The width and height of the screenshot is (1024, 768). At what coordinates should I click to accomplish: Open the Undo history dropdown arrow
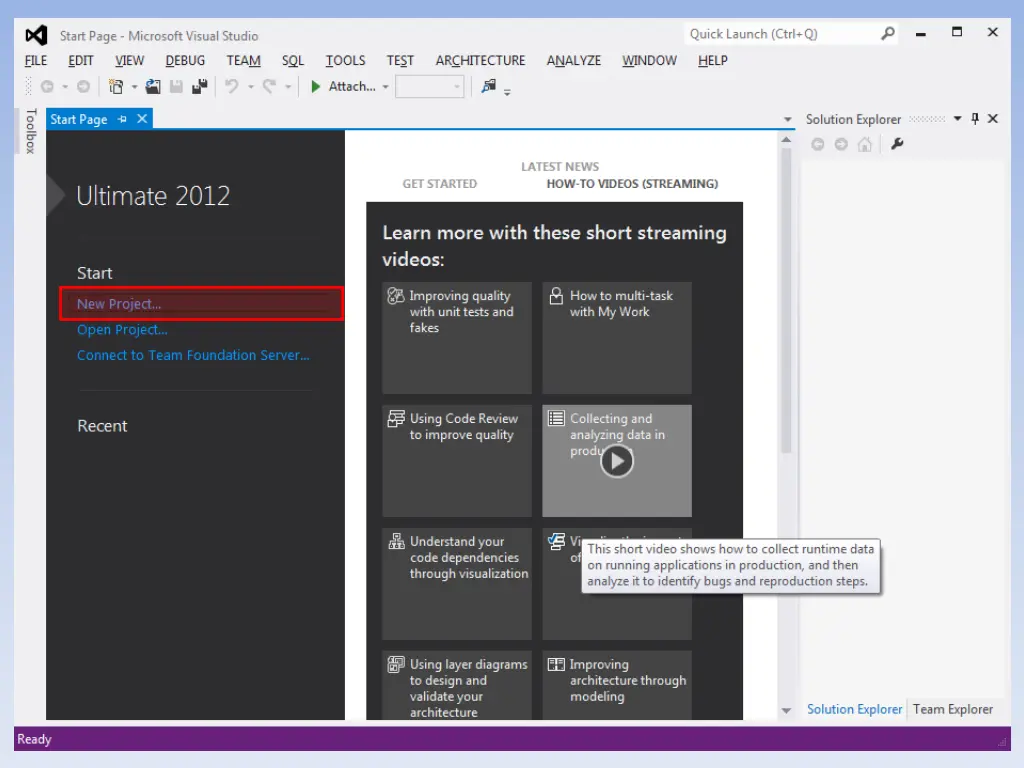pyautogui.click(x=251, y=87)
